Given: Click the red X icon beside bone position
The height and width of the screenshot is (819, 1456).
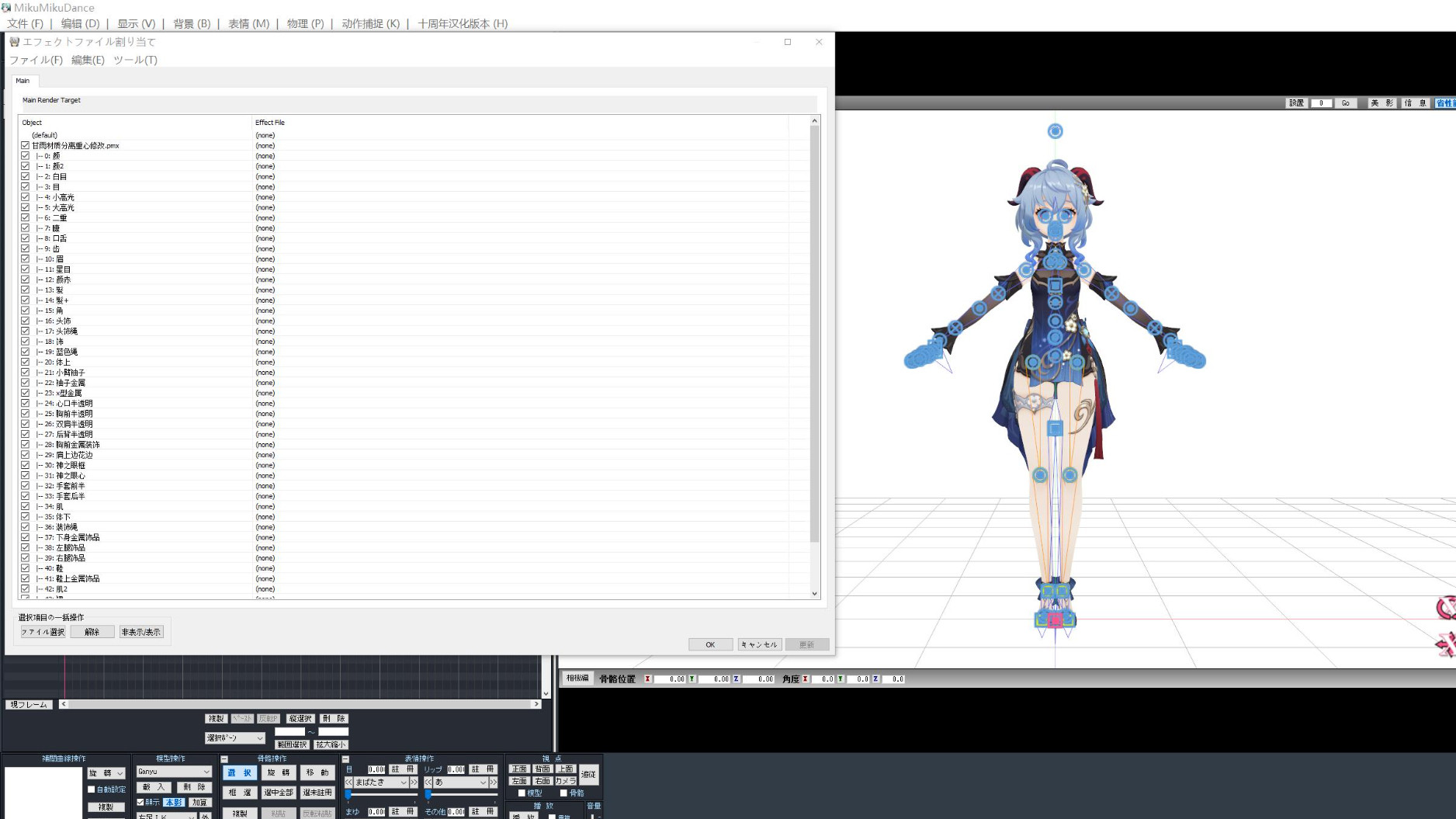Looking at the screenshot, I should tap(647, 679).
